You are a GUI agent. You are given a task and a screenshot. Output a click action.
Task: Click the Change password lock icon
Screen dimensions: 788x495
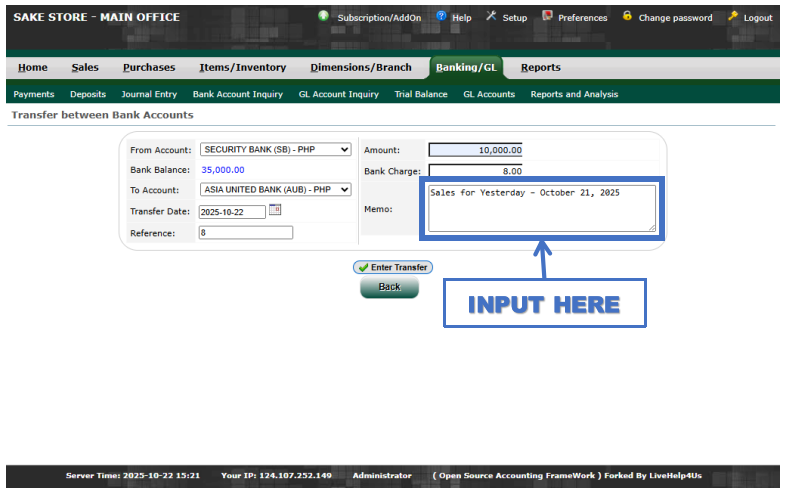[x=627, y=16]
